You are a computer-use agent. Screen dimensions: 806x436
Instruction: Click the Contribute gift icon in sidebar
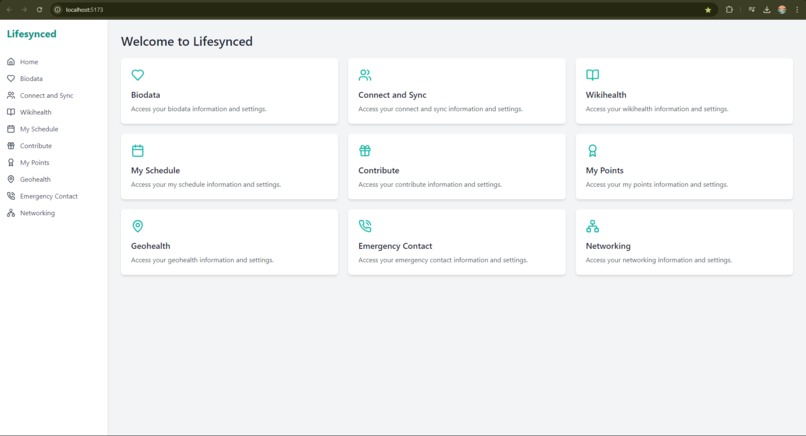[x=11, y=146]
